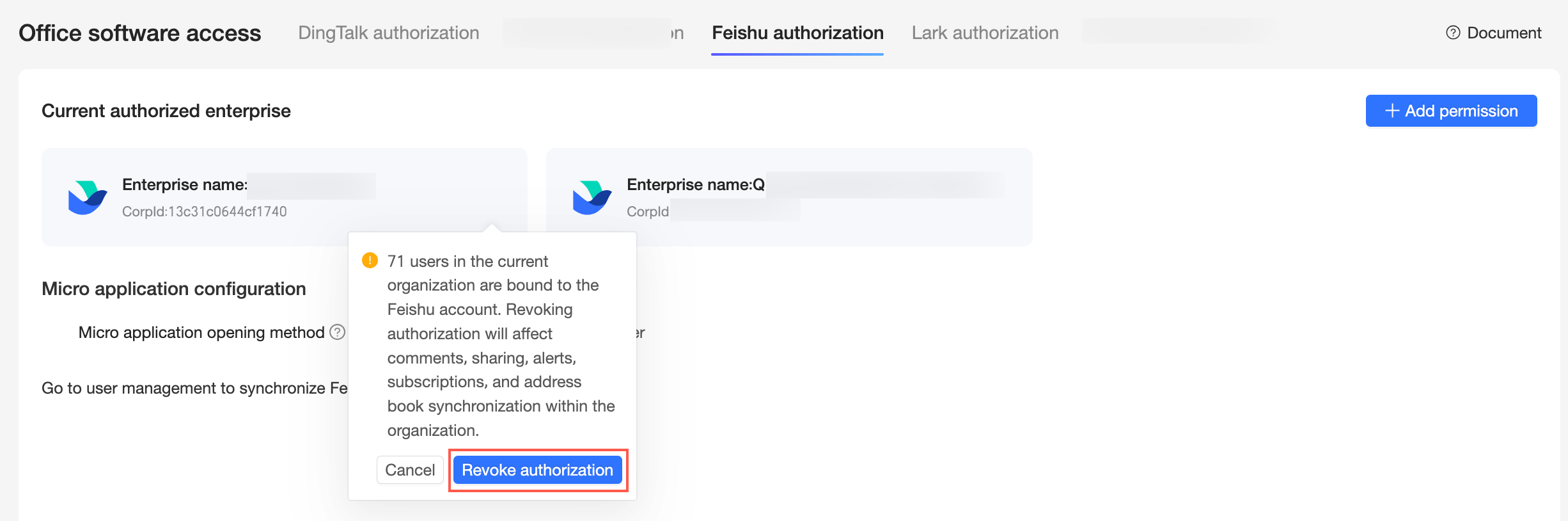The height and width of the screenshot is (521, 1568).
Task: Click help icon beside Micro application opening method
Action: tap(338, 332)
